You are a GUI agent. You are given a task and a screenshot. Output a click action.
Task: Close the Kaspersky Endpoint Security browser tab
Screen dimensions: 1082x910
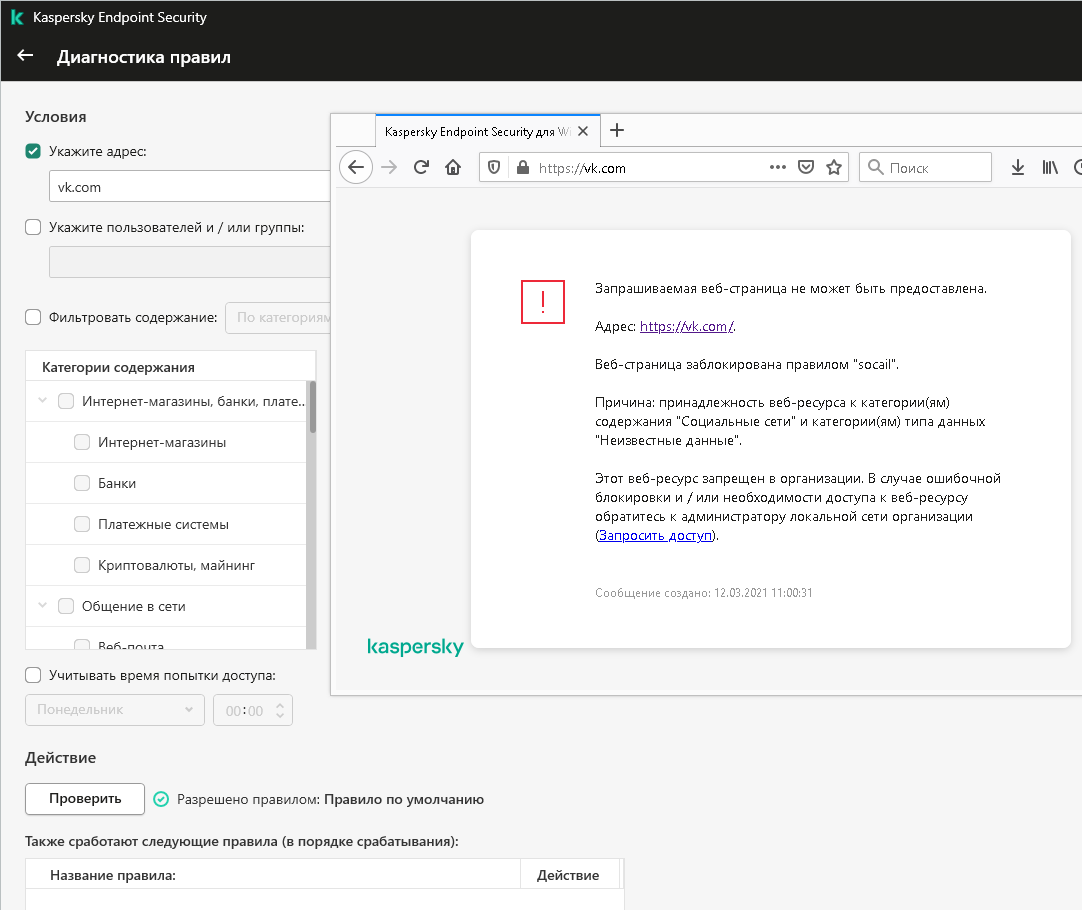point(584,131)
